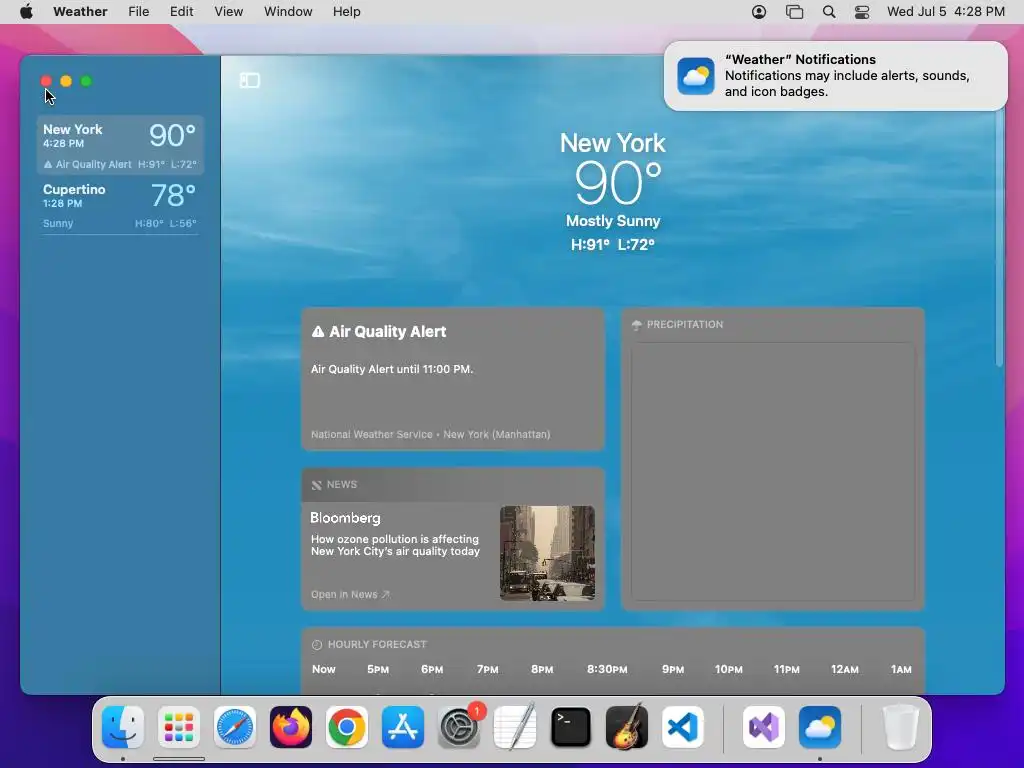Click the main view vertical scrollbar

click(x=999, y=238)
